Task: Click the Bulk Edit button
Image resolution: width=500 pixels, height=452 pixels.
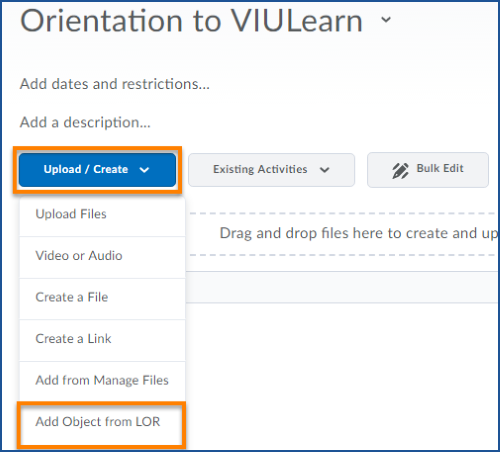Action: [428, 170]
